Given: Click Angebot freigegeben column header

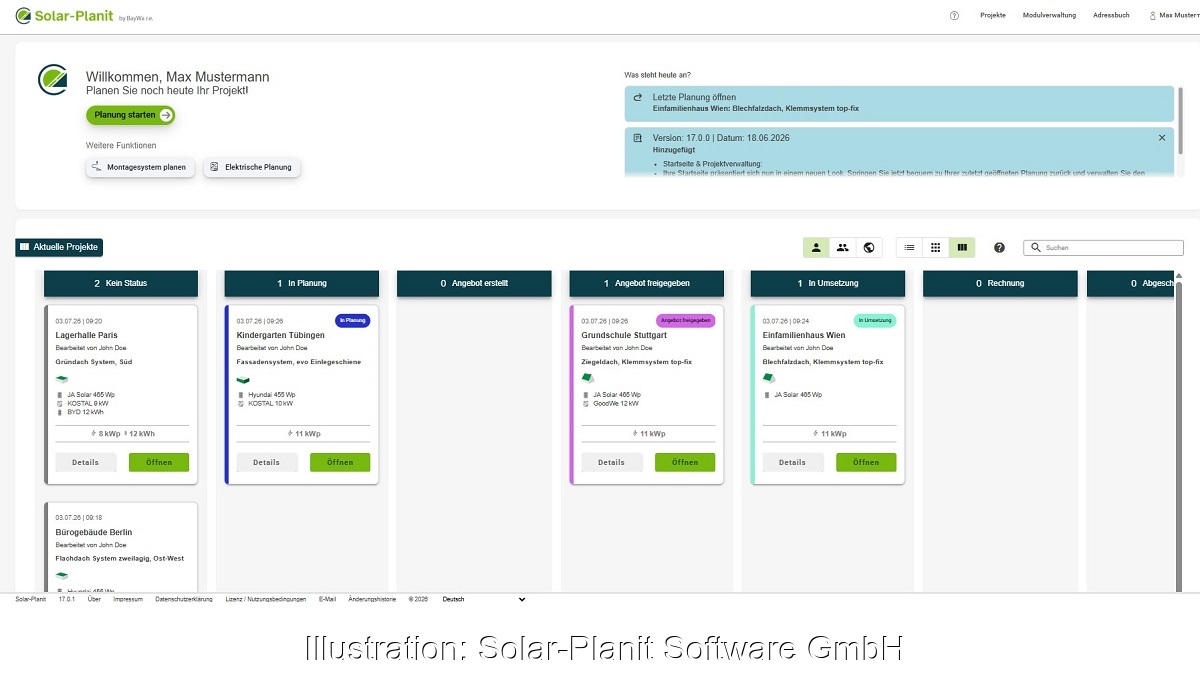Looking at the screenshot, I should [647, 283].
